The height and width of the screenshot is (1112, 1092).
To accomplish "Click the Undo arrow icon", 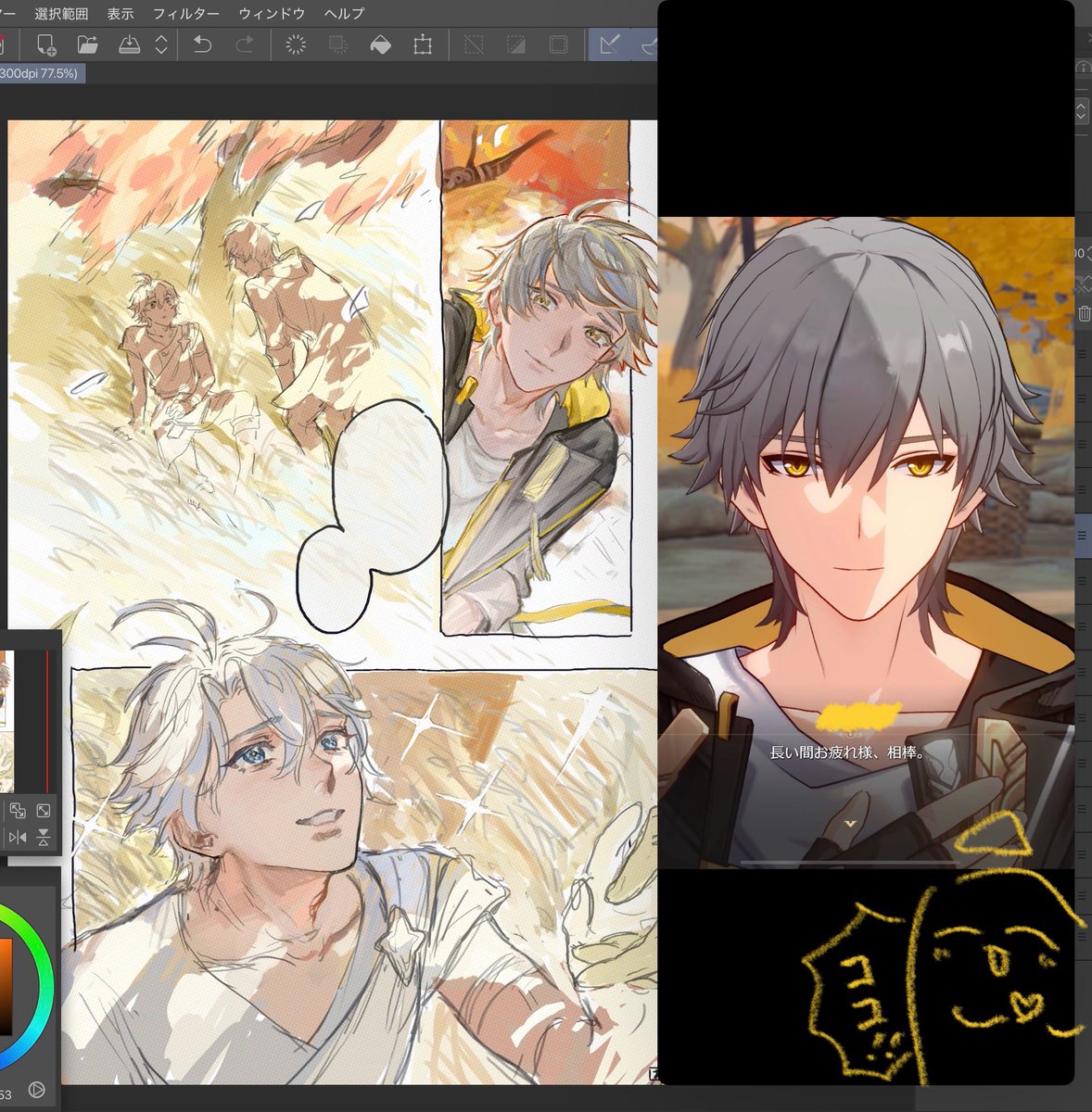I will (202, 44).
